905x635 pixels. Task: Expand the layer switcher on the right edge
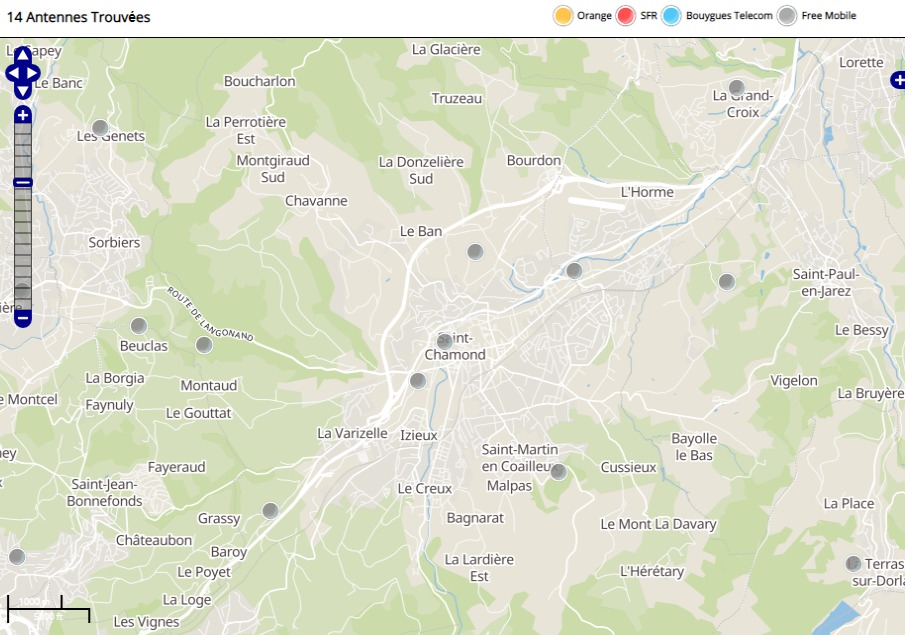(898, 80)
